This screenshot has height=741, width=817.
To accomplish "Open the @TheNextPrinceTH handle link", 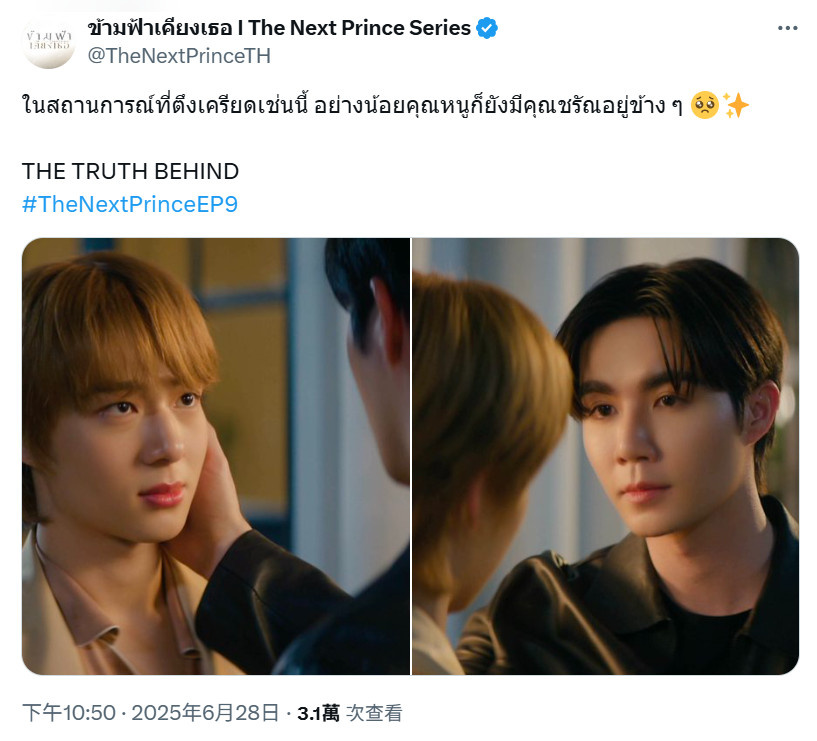I will click(179, 56).
